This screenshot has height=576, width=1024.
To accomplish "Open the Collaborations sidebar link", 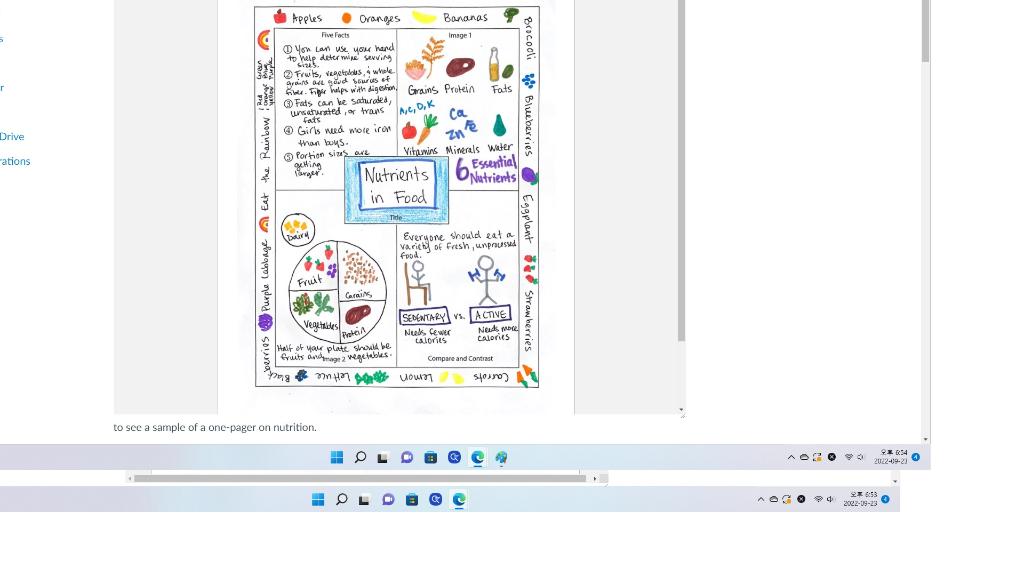I will click(x=15, y=161).
